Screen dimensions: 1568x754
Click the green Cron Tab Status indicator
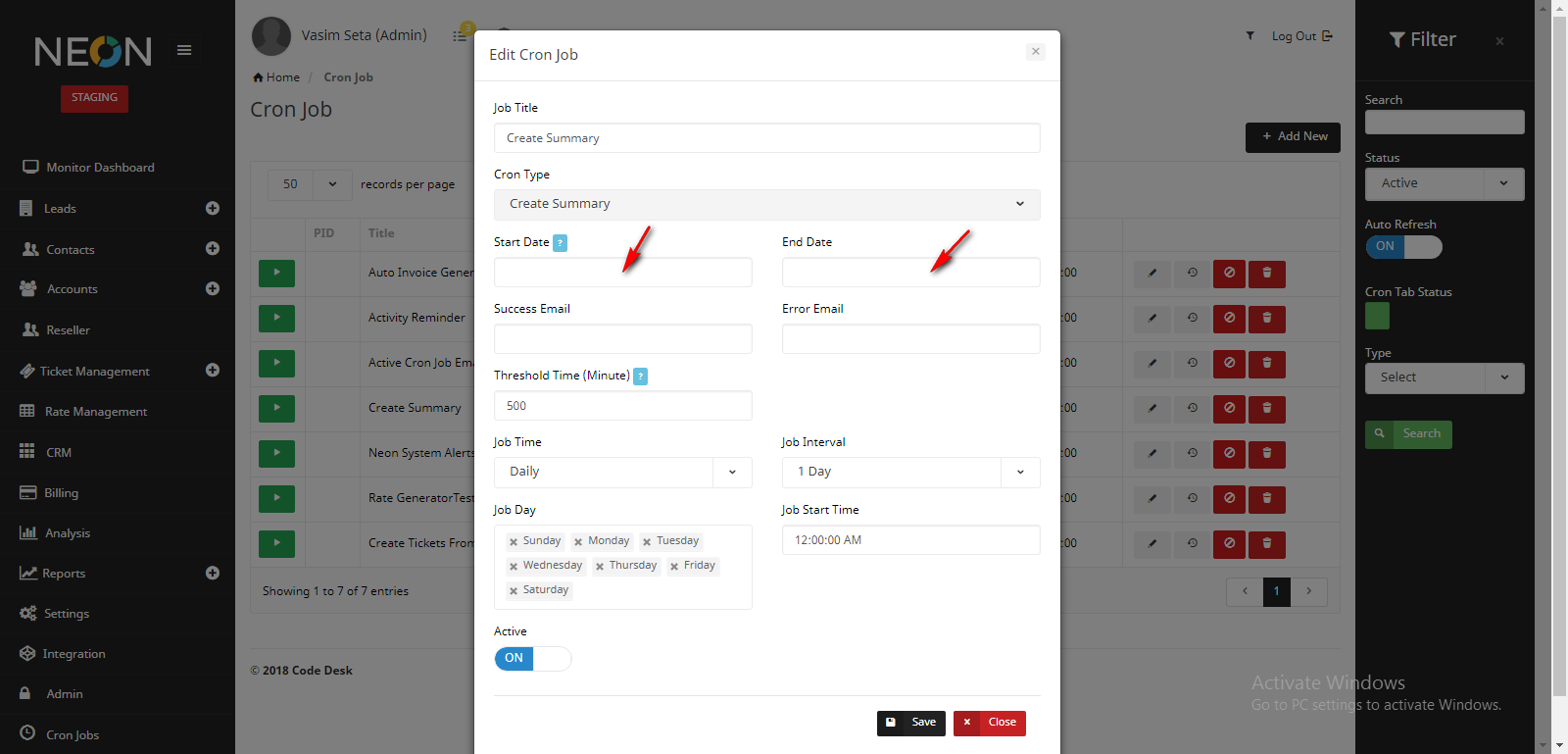pos(1377,316)
